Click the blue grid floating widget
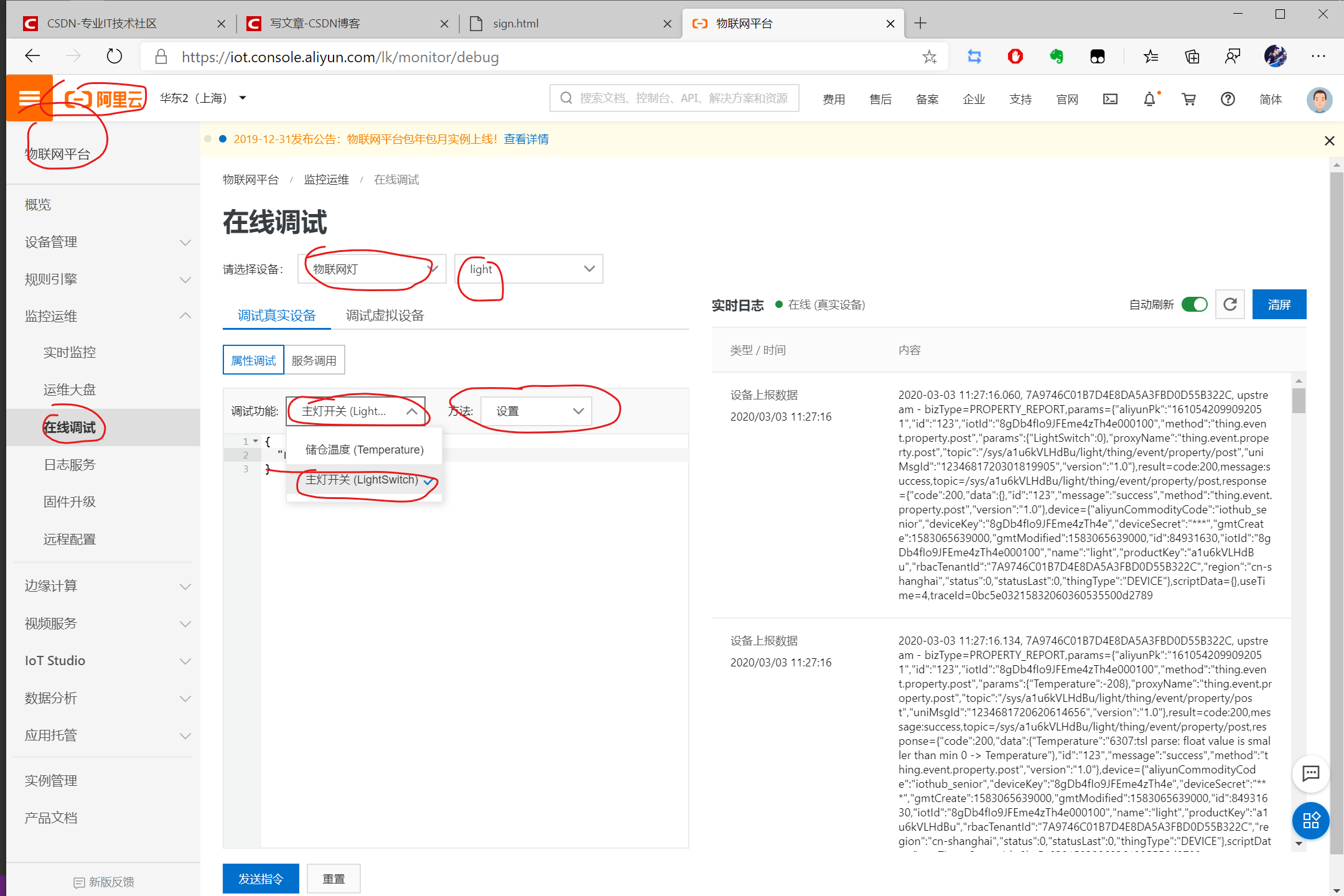The height and width of the screenshot is (896, 1344). coord(1310,821)
